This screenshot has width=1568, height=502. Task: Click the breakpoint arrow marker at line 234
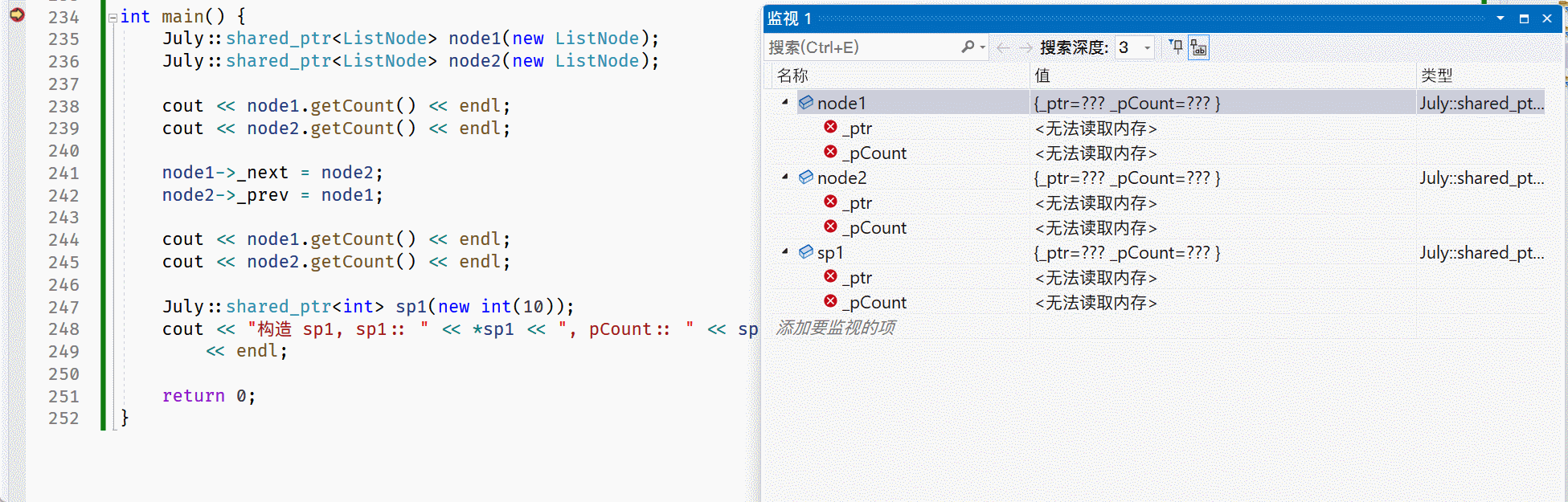click(x=17, y=14)
